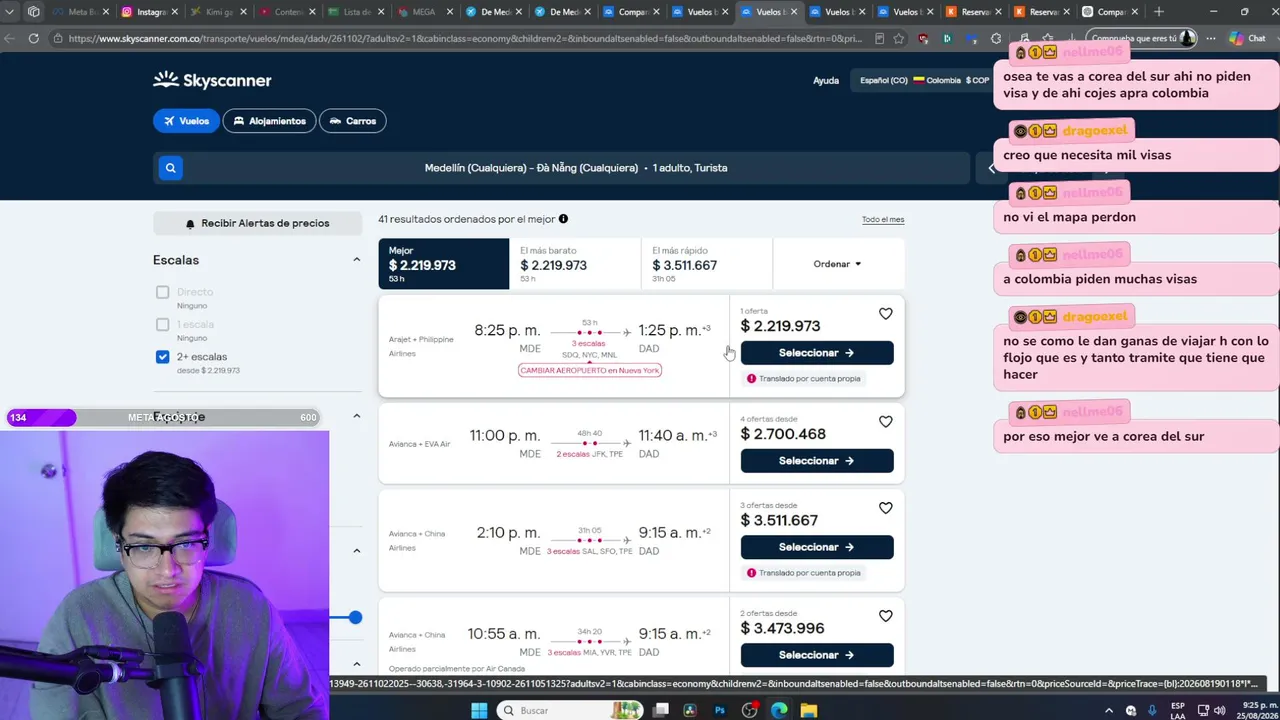Favorite the $2.700.468 Avianca + EVA Air flight
The width and height of the screenshot is (1280, 720).
click(885, 422)
